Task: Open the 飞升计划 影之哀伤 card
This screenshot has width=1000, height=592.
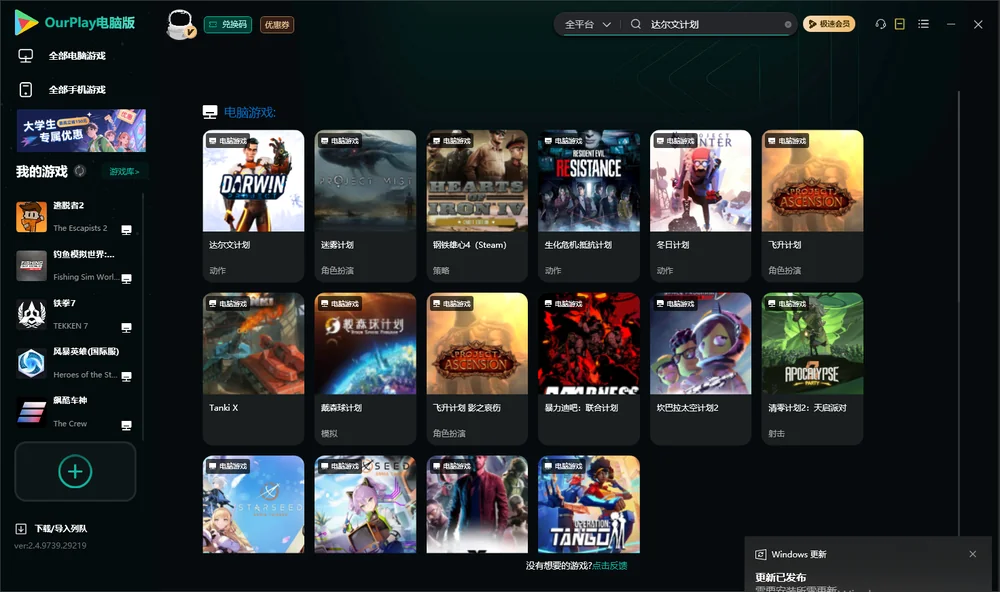Action: (x=477, y=368)
